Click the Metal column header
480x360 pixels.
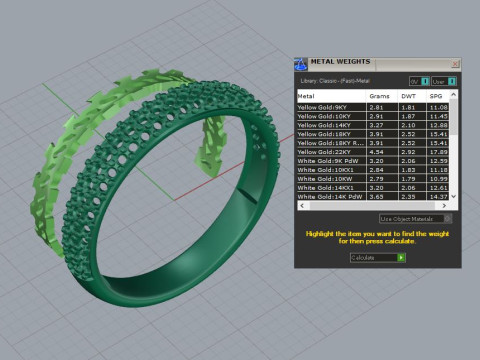coord(331,96)
